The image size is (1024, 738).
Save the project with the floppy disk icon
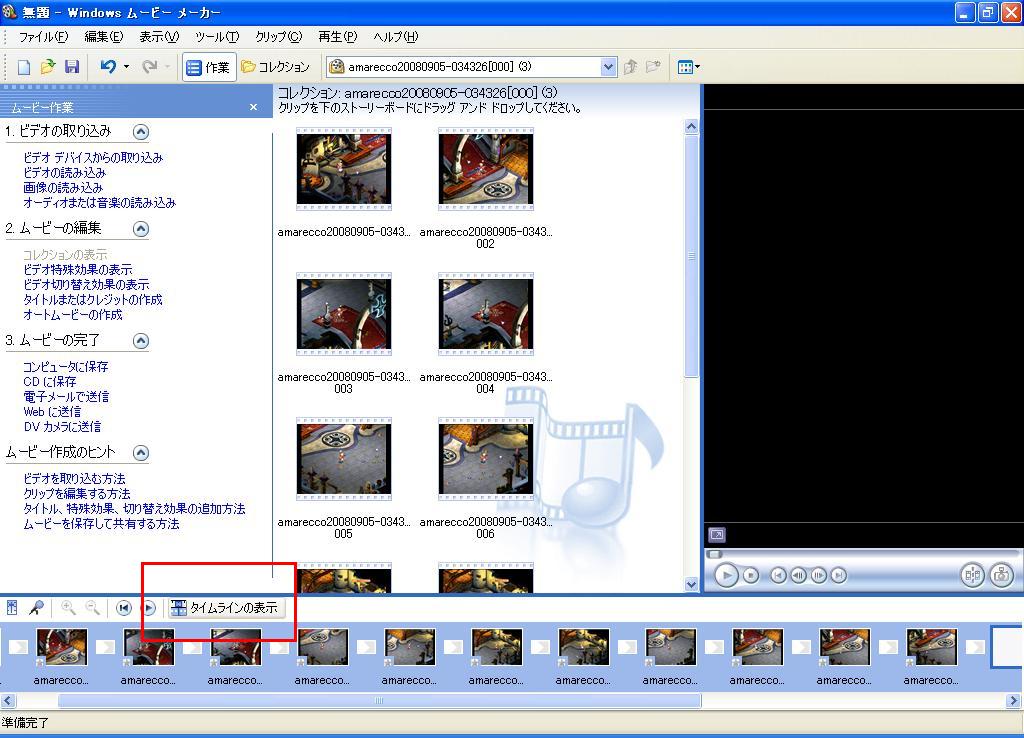click(x=72, y=67)
